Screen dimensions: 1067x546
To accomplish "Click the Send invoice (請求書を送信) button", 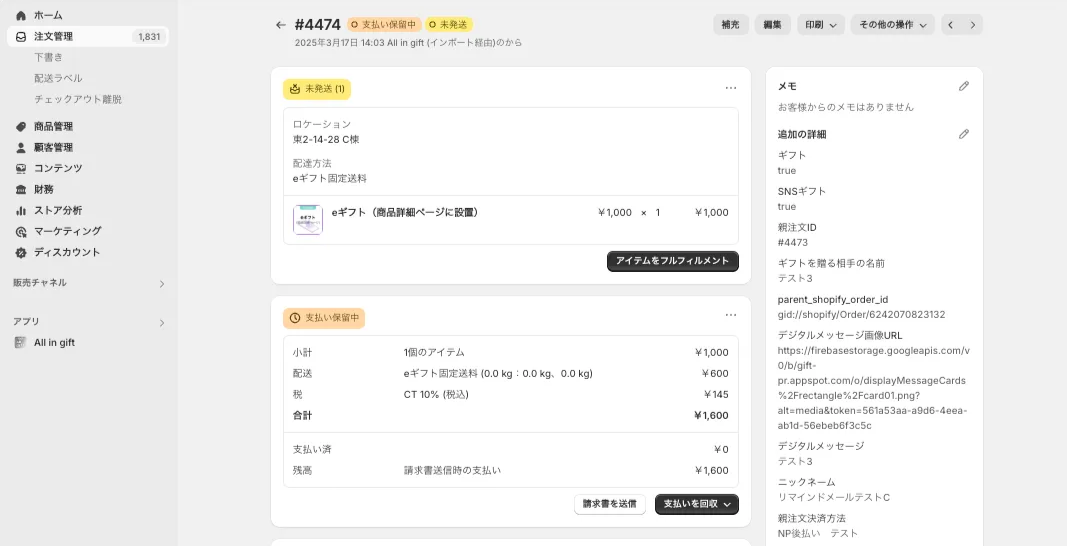I will [609, 504].
